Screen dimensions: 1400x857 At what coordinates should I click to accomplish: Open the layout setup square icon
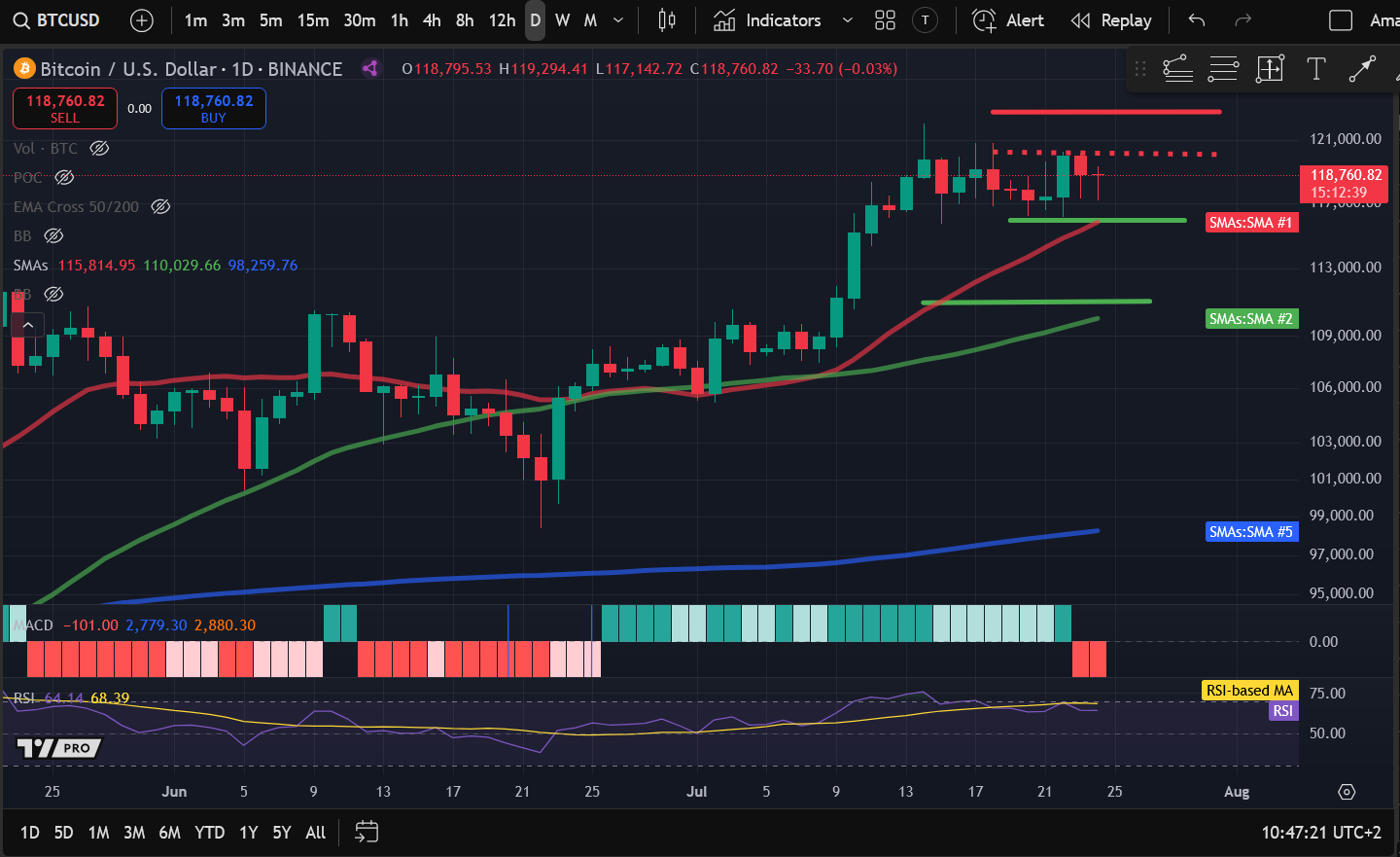tap(1341, 20)
